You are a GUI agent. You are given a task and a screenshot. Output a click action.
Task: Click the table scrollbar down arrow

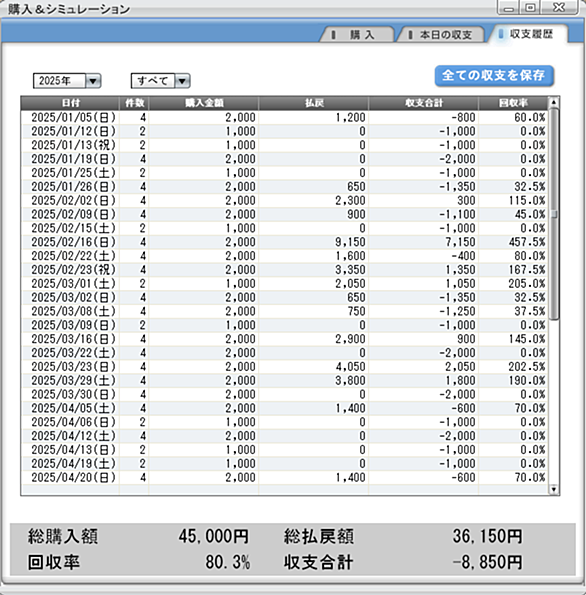pyautogui.click(x=554, y=489)
